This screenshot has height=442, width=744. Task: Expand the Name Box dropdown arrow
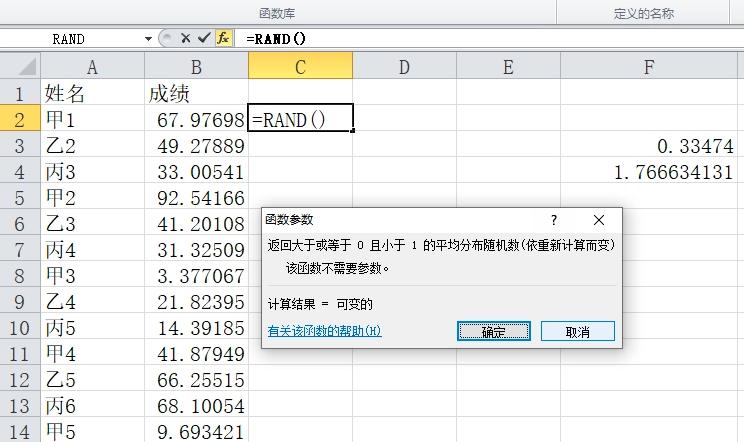(x=149, y=38)
